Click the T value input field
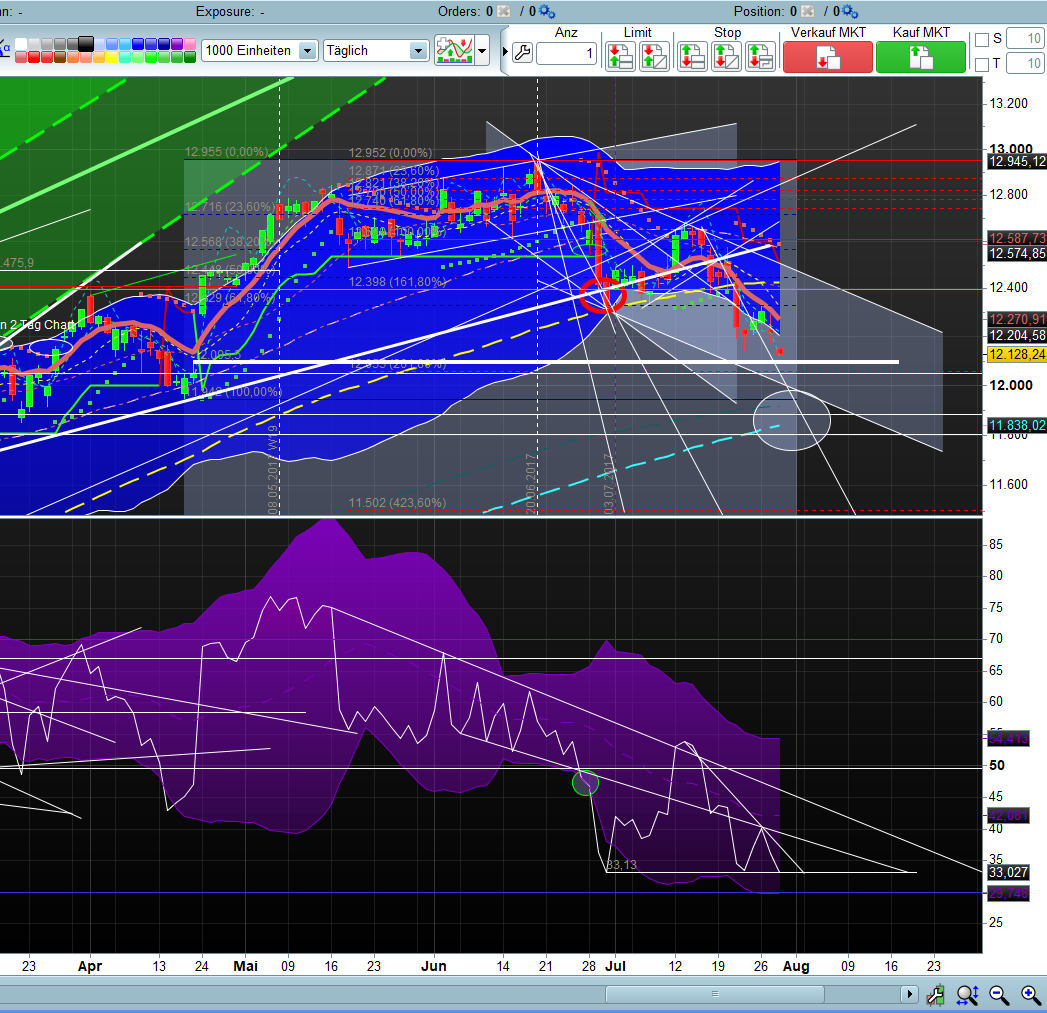 click(x=1025, y=63)
